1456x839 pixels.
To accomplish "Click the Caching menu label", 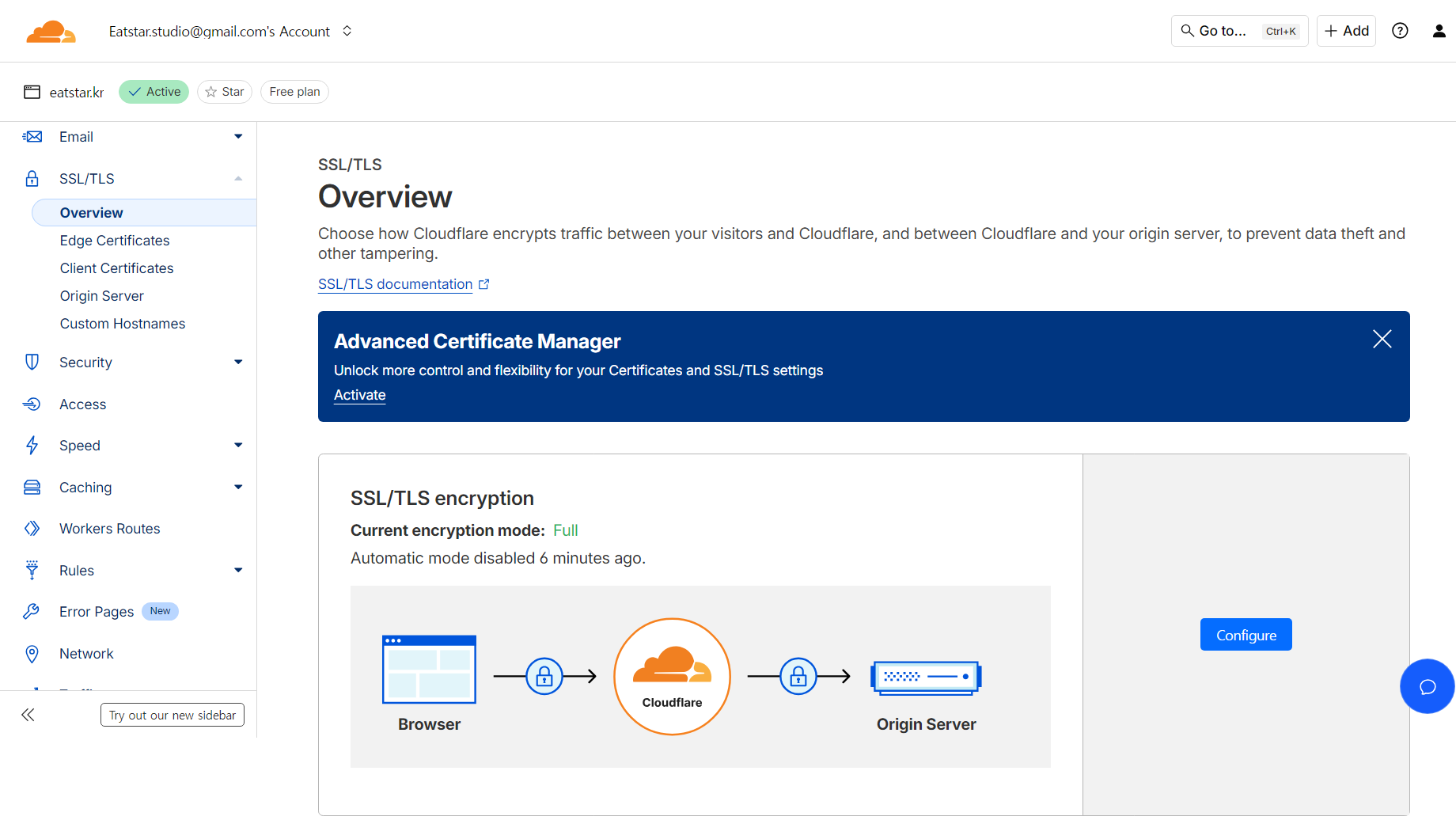I will 85,488.
